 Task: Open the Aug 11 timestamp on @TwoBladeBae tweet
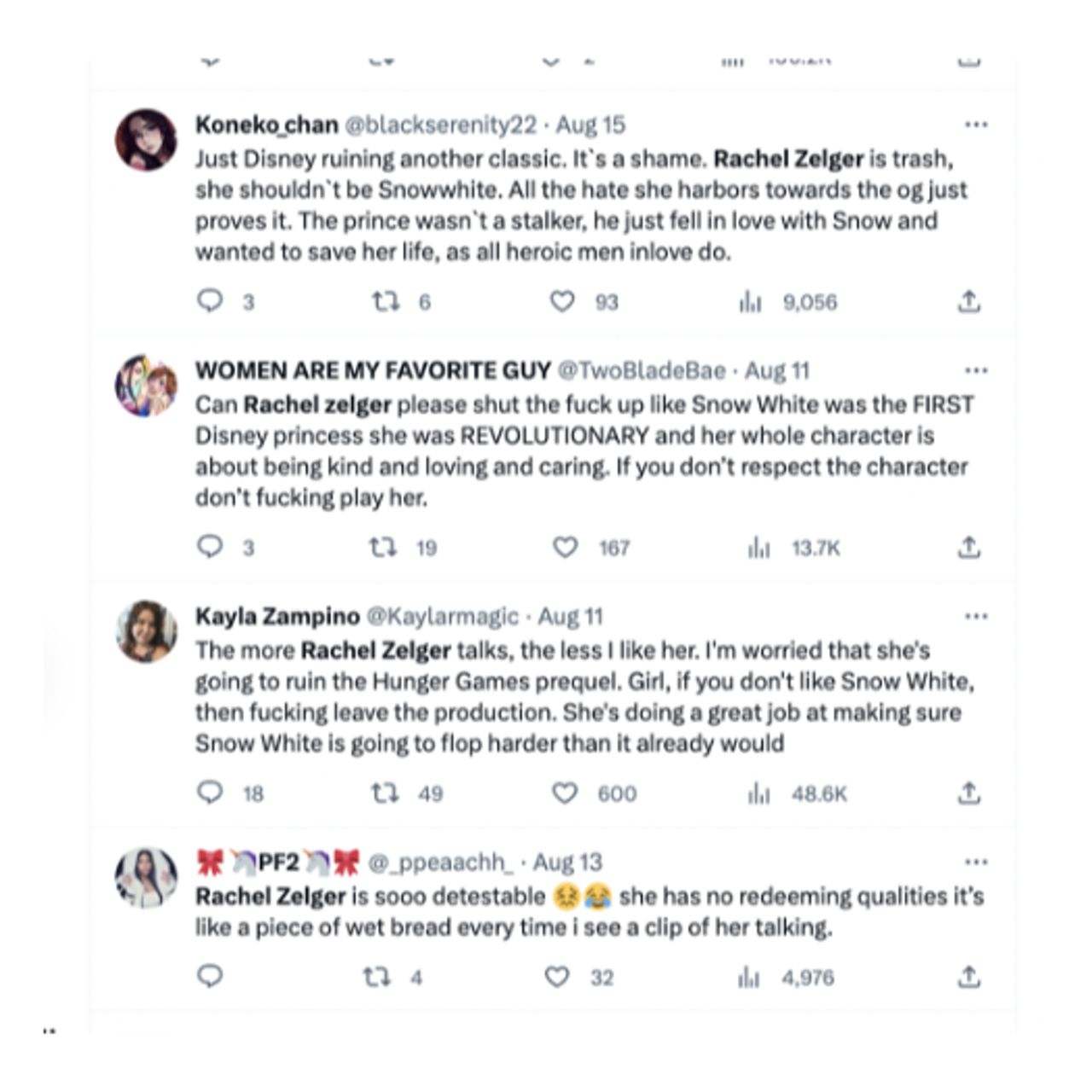[776, 370]
